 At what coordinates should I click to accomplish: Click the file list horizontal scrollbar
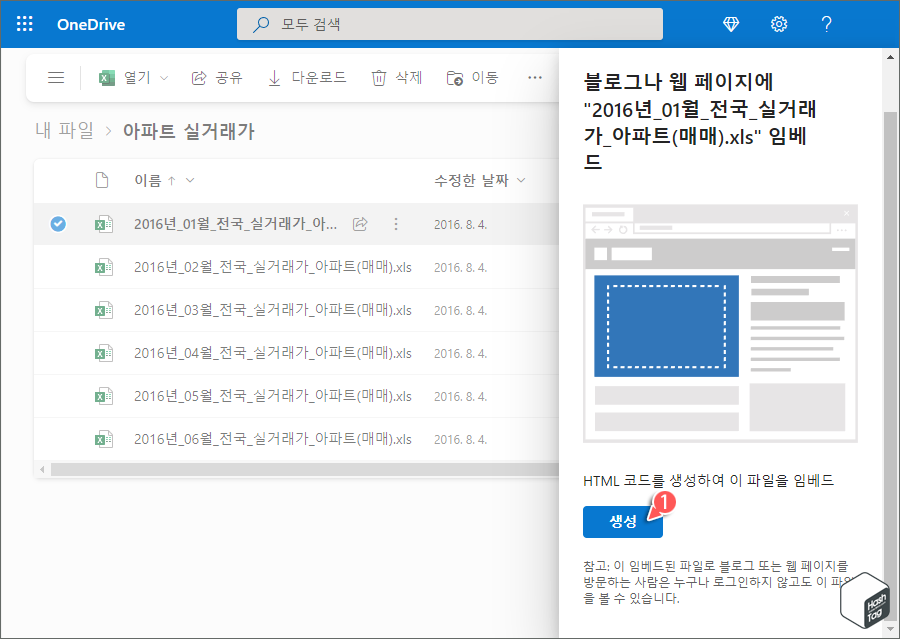click(305, 470)
